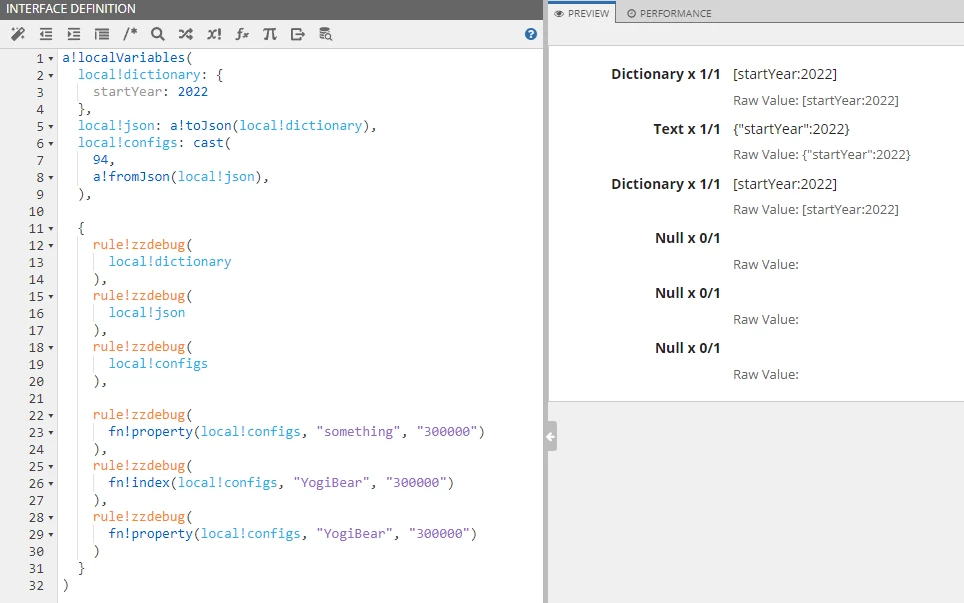964x603 pixels.
Task: Open the fx functions icon
Action: 242,34
